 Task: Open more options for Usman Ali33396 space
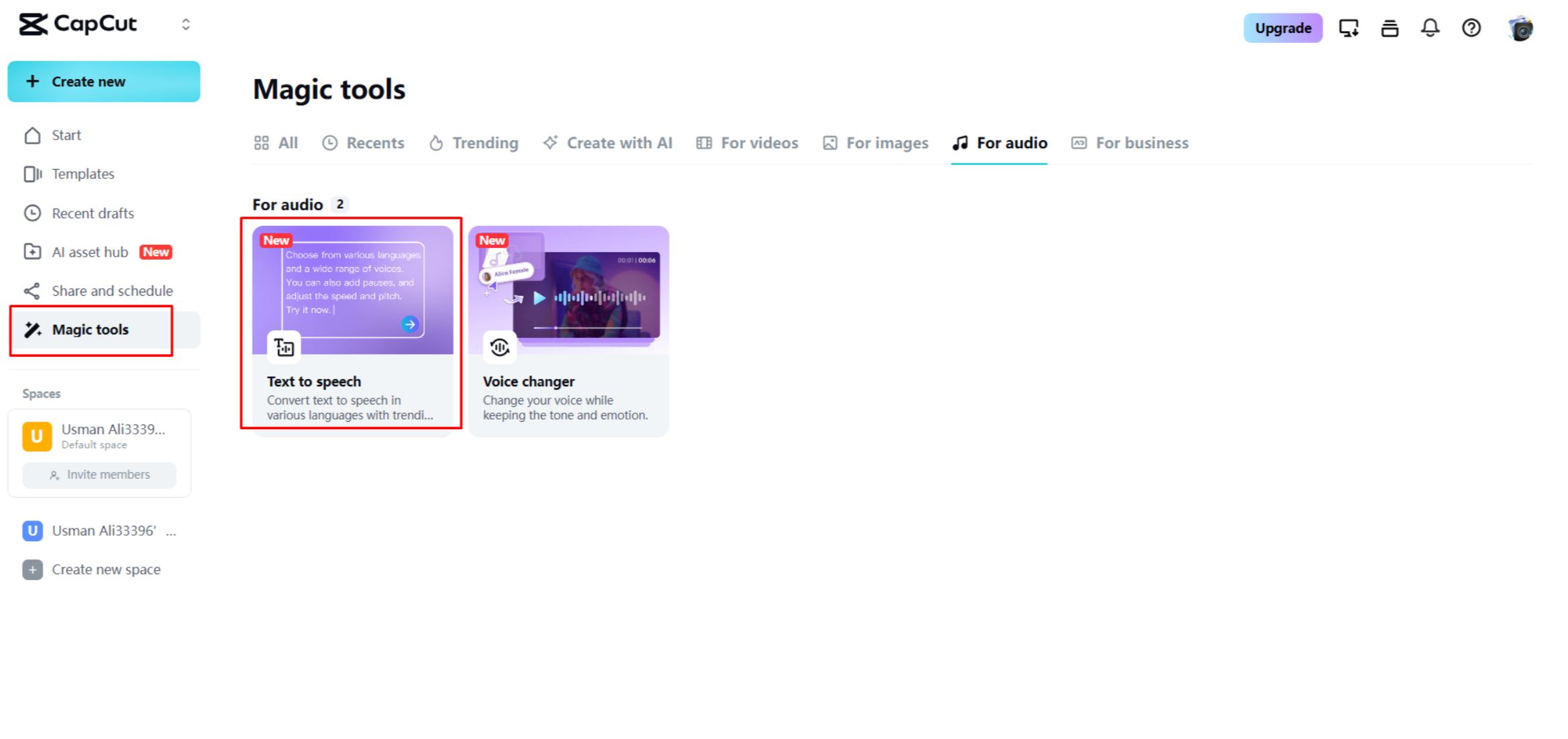(171, 531)
